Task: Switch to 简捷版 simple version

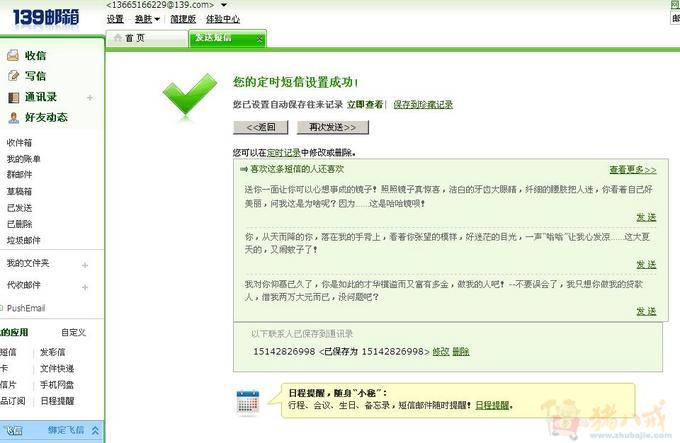Action: tap(183, 19)
